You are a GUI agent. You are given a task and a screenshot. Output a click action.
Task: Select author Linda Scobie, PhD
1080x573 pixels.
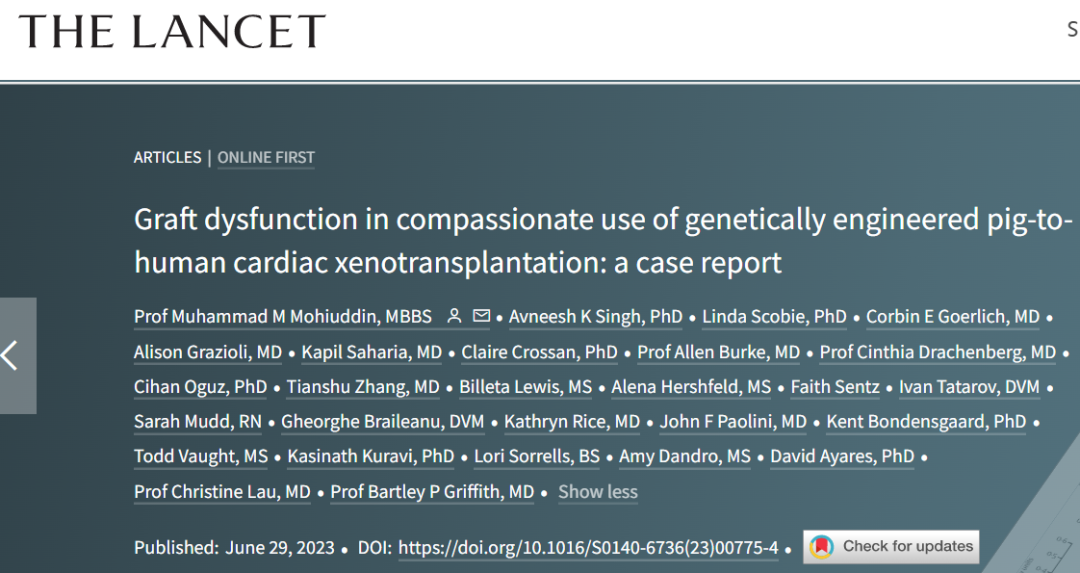pyautogui.click(x=774, y=317)
